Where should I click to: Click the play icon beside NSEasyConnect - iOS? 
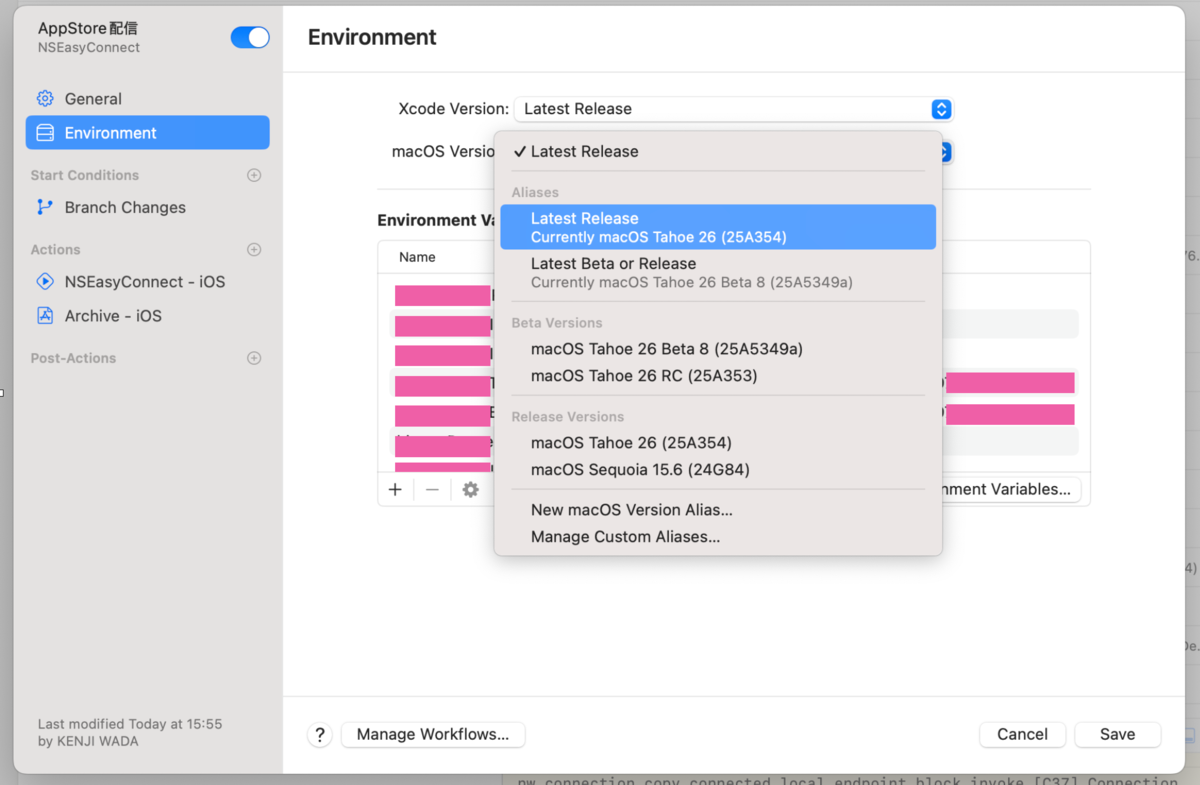coord(45,282)
